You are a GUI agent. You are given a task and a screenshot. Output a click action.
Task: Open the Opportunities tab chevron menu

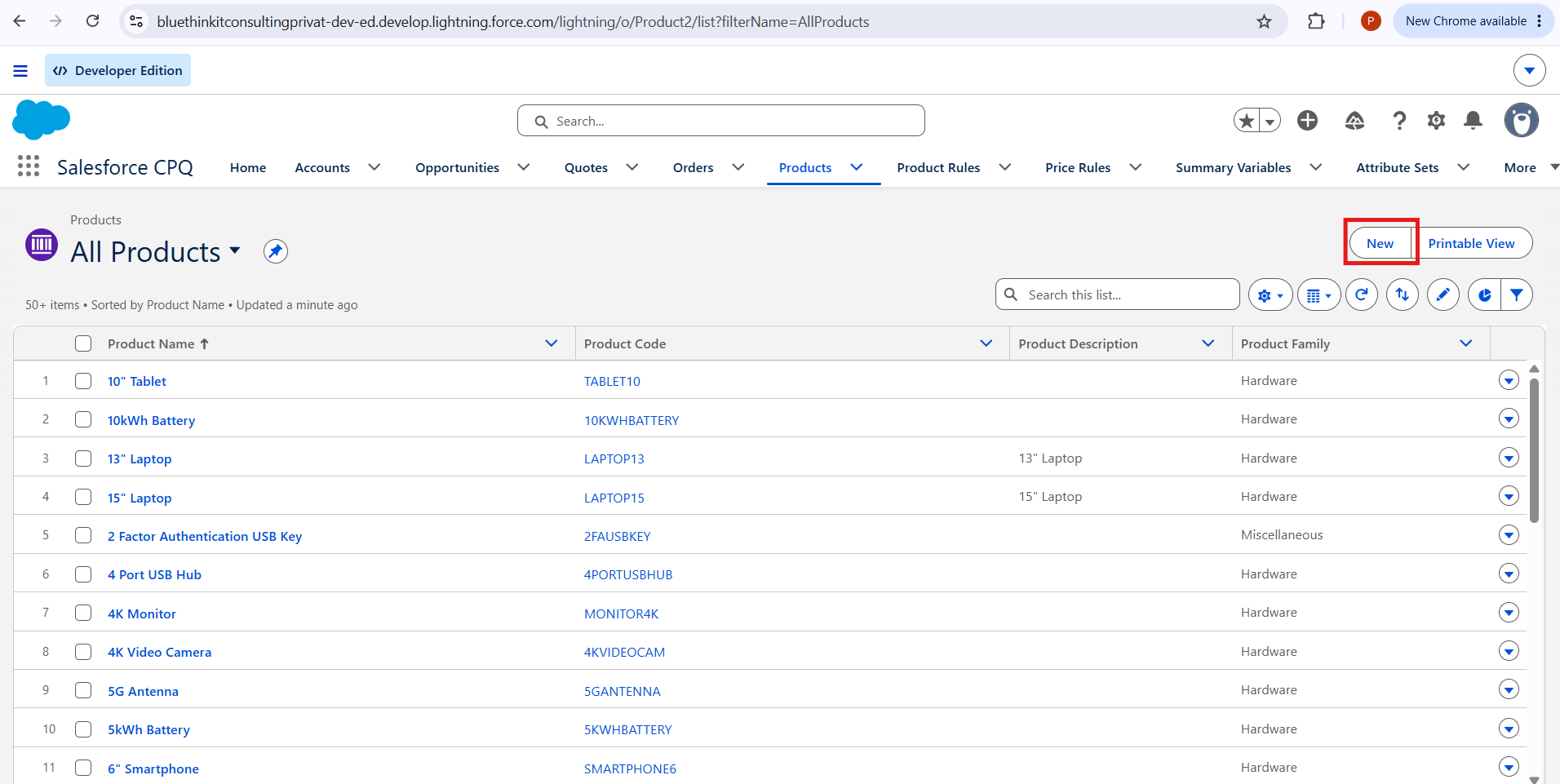click(x=524, y=167)
